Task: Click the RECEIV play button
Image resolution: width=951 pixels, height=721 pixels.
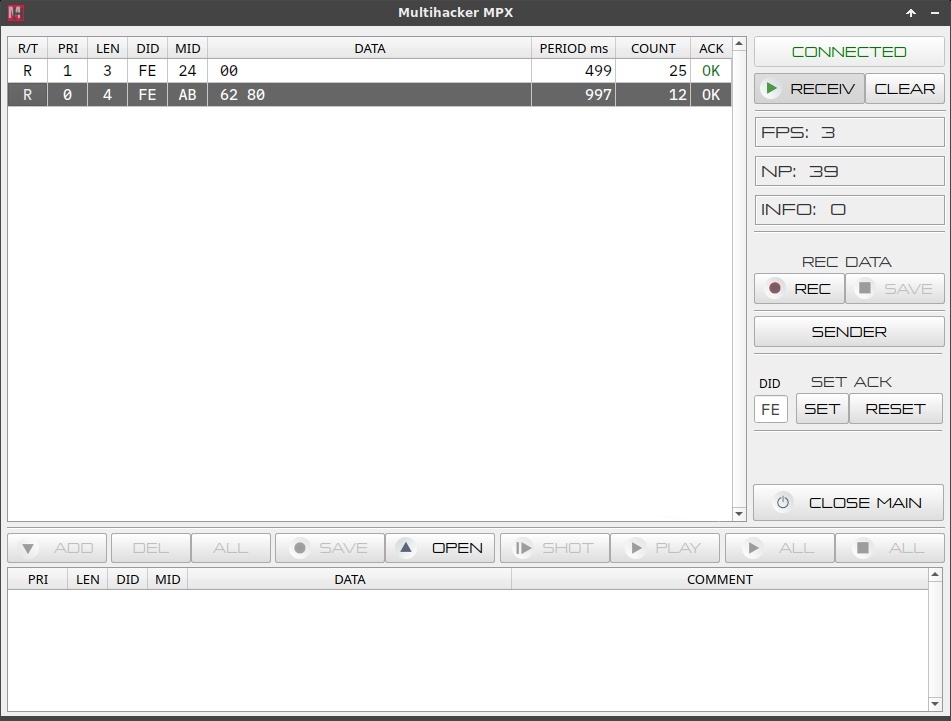Action: click(x=809, y=89)
